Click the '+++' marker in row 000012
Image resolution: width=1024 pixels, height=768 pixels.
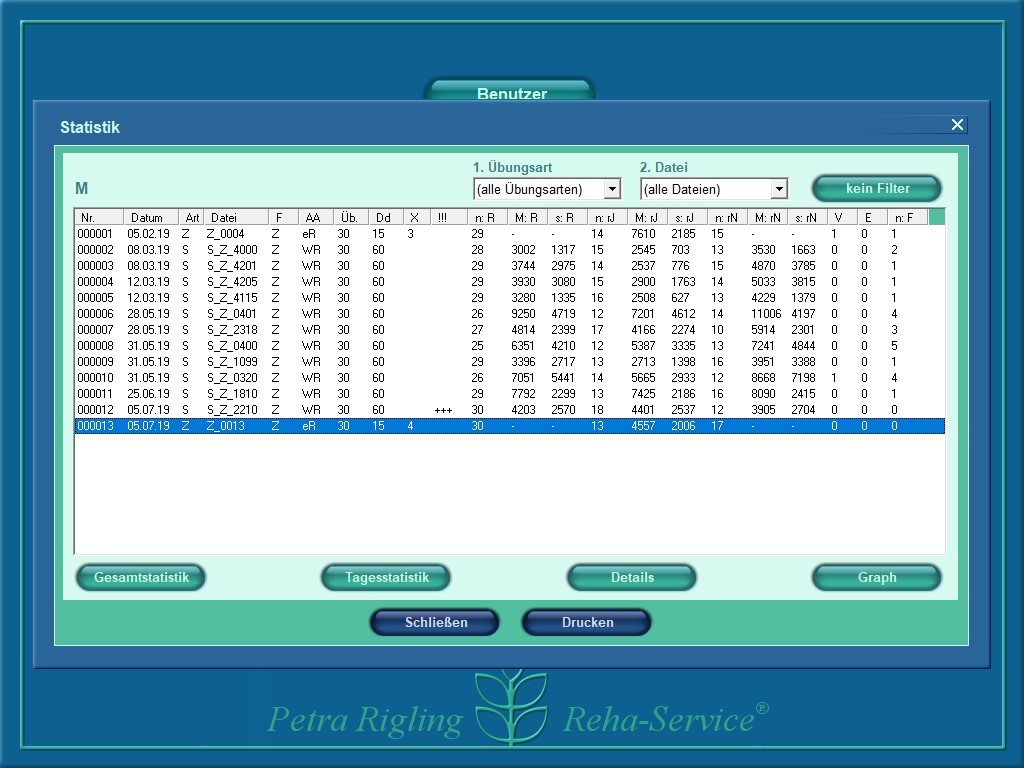443,410
